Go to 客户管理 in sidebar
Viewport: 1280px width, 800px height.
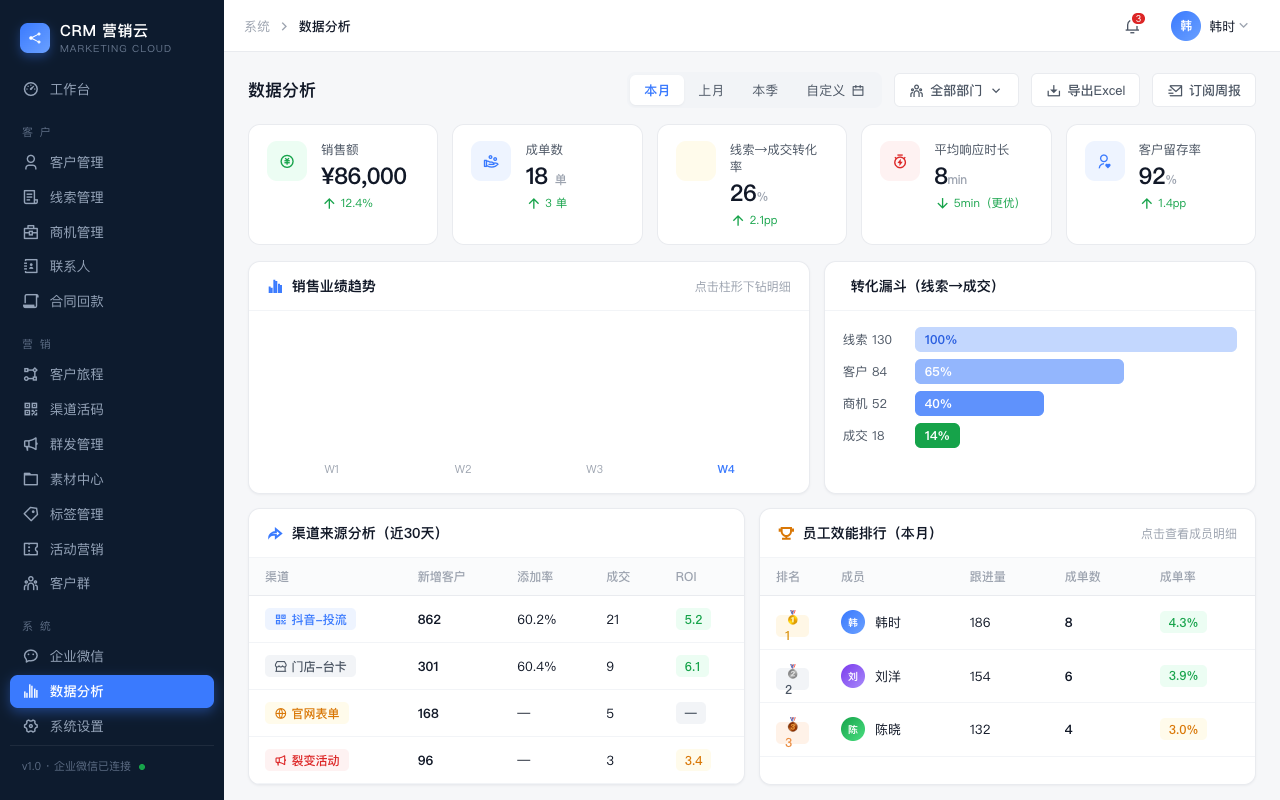pyautogui.click(x=112, y=162)
